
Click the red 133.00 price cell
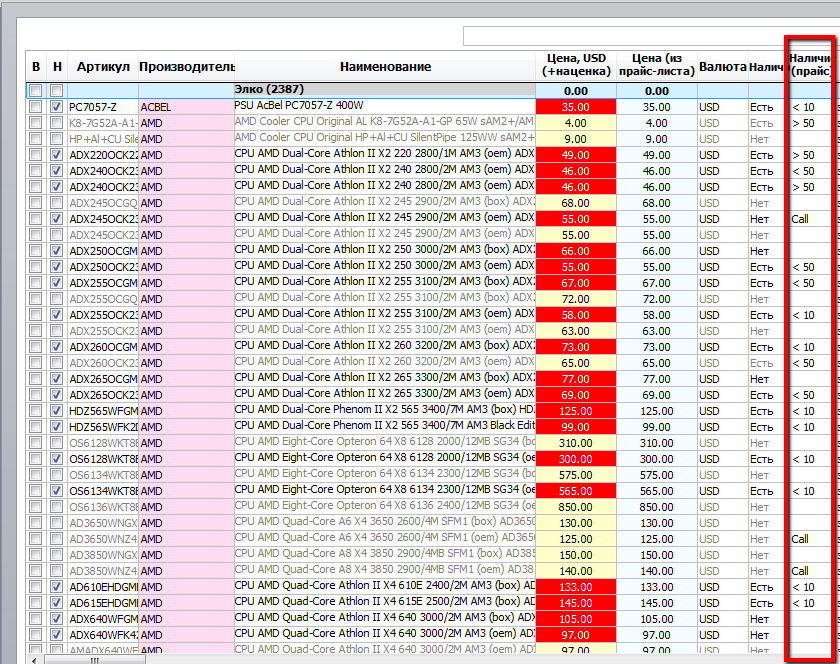click(576, 587)
